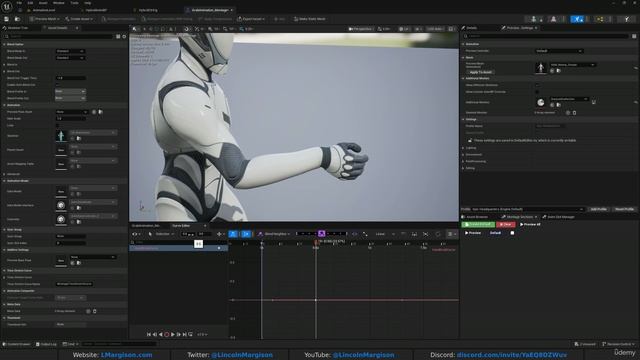Open the Preview Controller dropdown

tap(559, 51)
